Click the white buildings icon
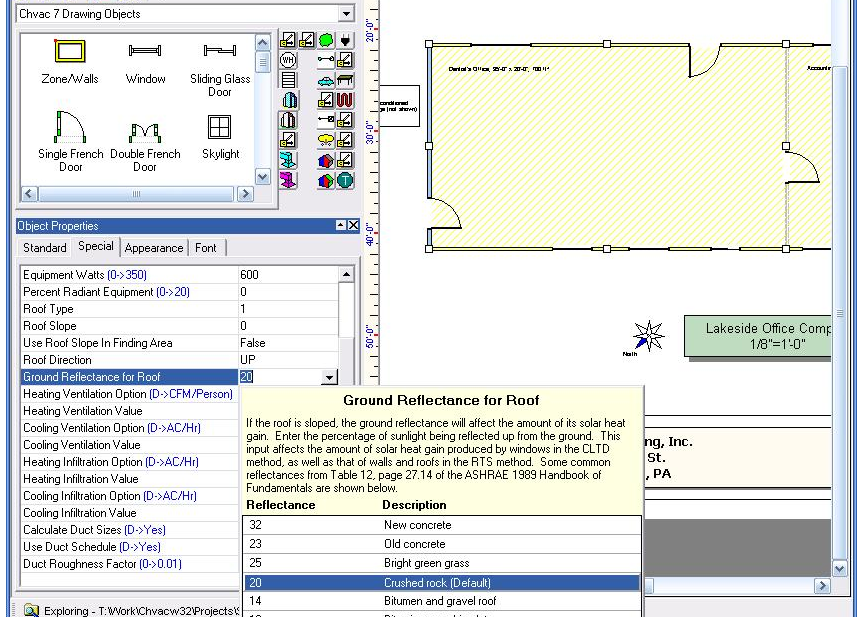This screenshot has width=857, height=617. (x=288, y=120)
